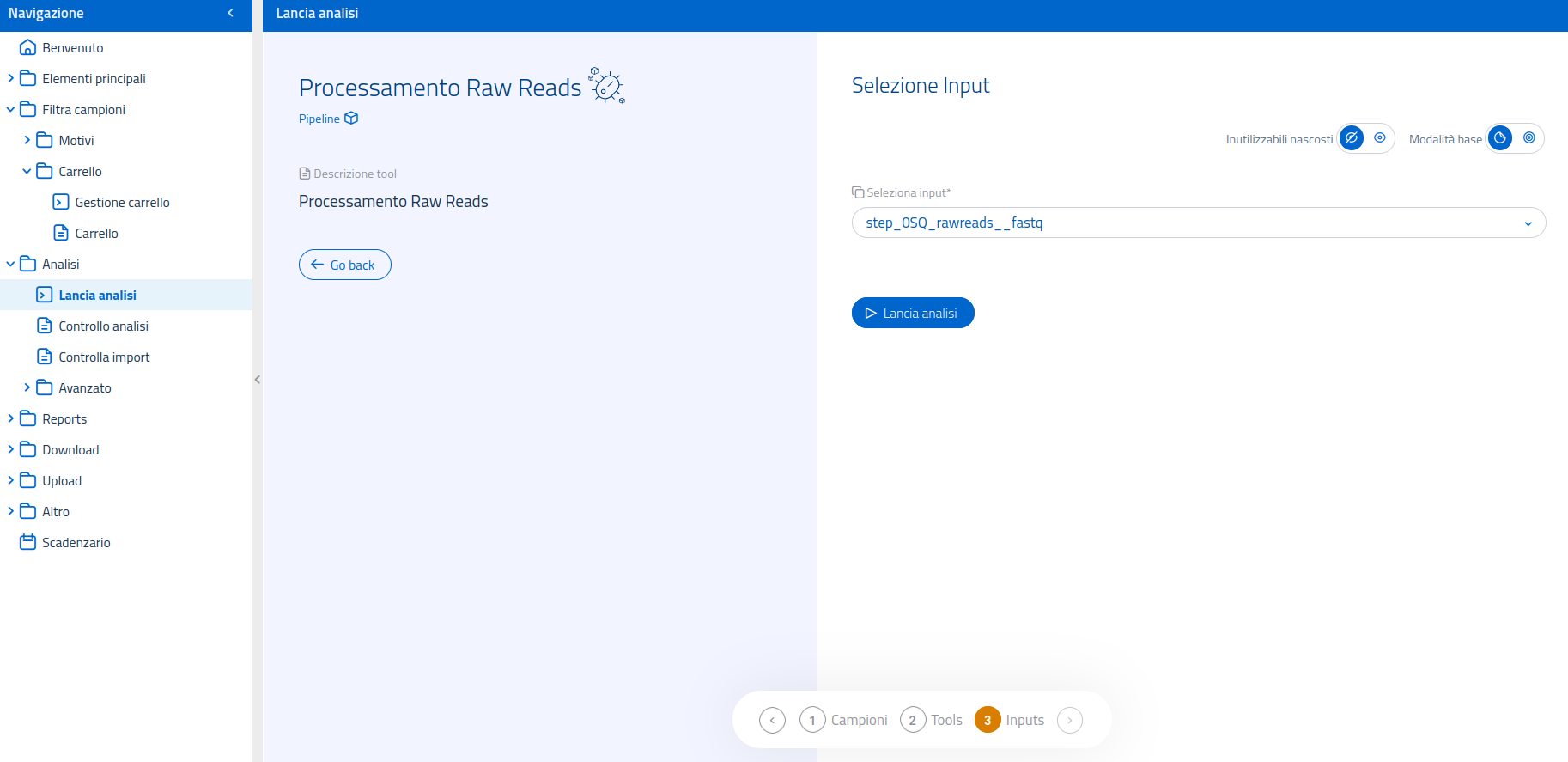Go to step 1 Campioni
Screen dimensions: 1568x762
pyautogui.click(x=812, y=720)
